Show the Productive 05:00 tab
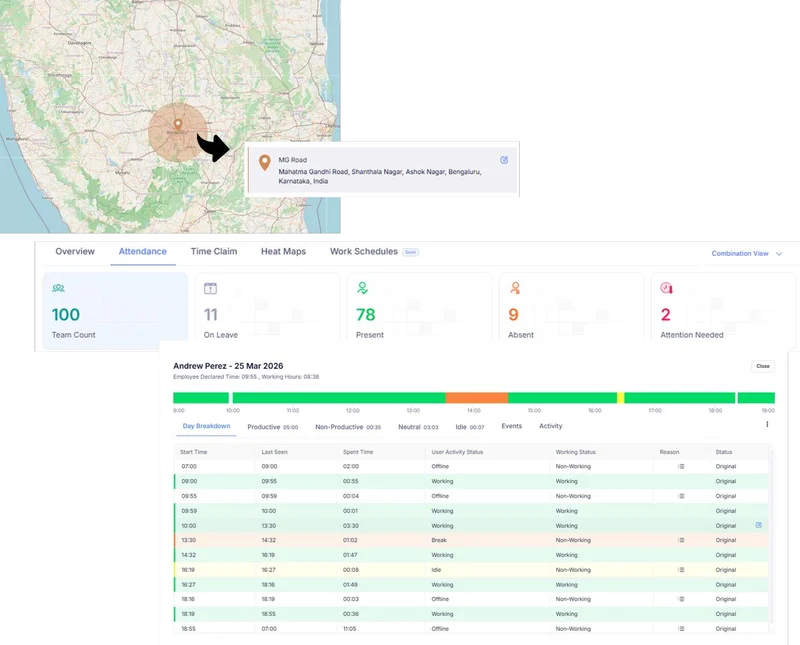Image resolution: width=800 pixels, height=645 pixels. pyautogui.click(x=272, y=427)
